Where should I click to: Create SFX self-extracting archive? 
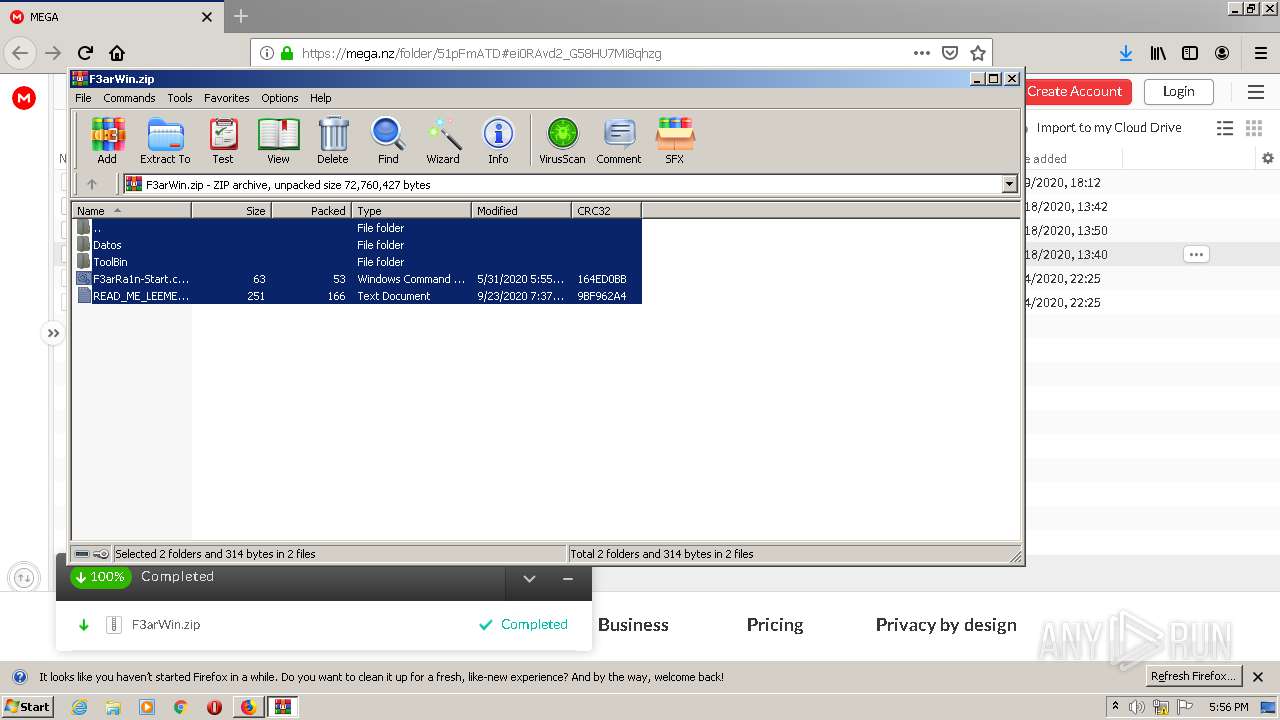(x=675, y=140)
